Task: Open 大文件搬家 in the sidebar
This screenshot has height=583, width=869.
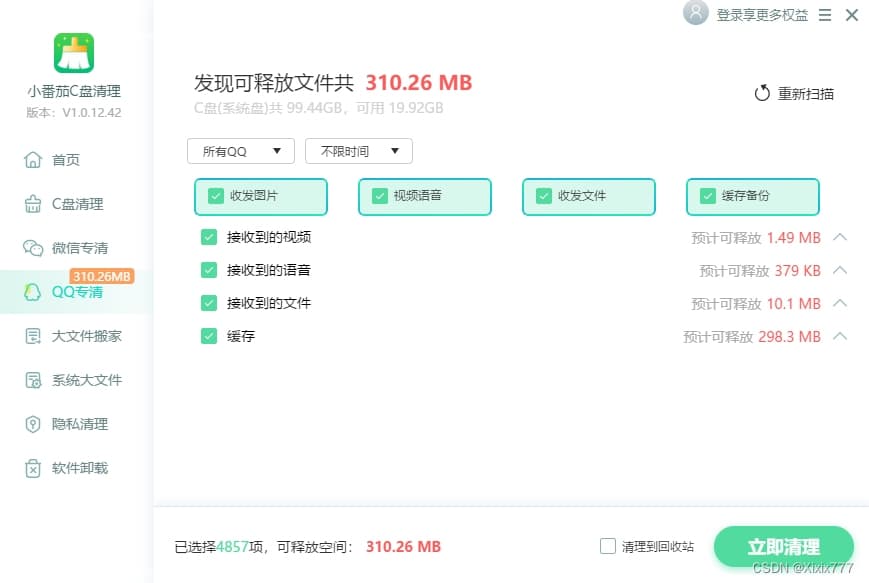Action: pos(76,336)
